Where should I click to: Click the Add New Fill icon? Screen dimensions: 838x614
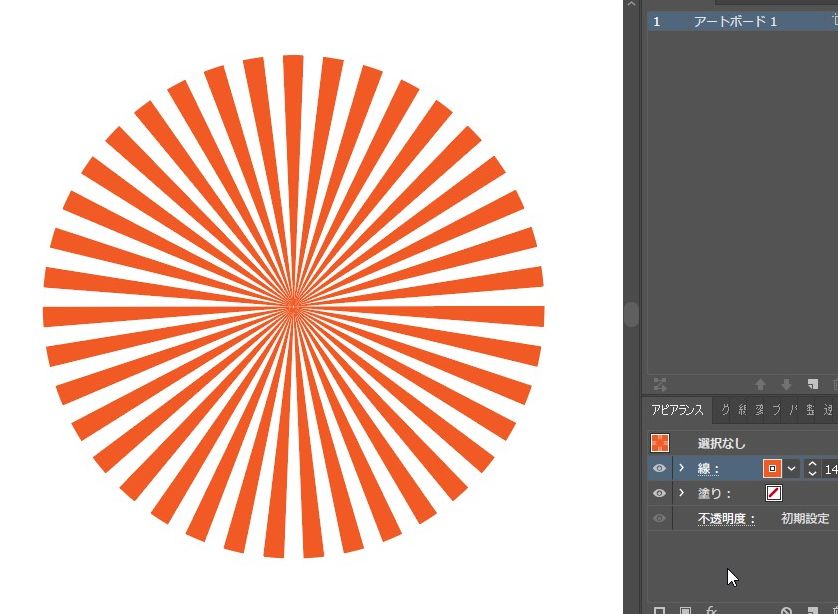[685, 610]
